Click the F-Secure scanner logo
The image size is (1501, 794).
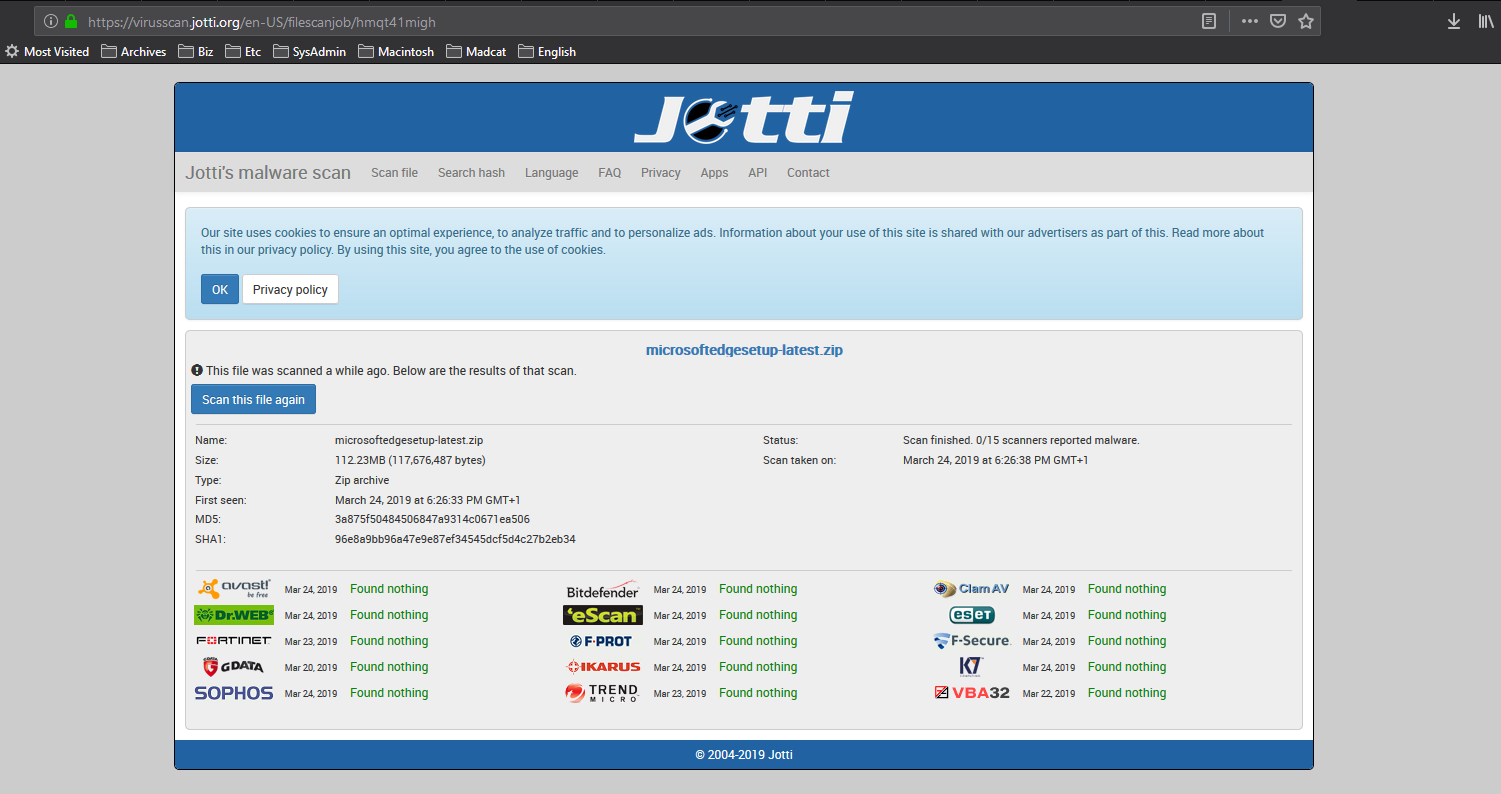pos(972,641)
